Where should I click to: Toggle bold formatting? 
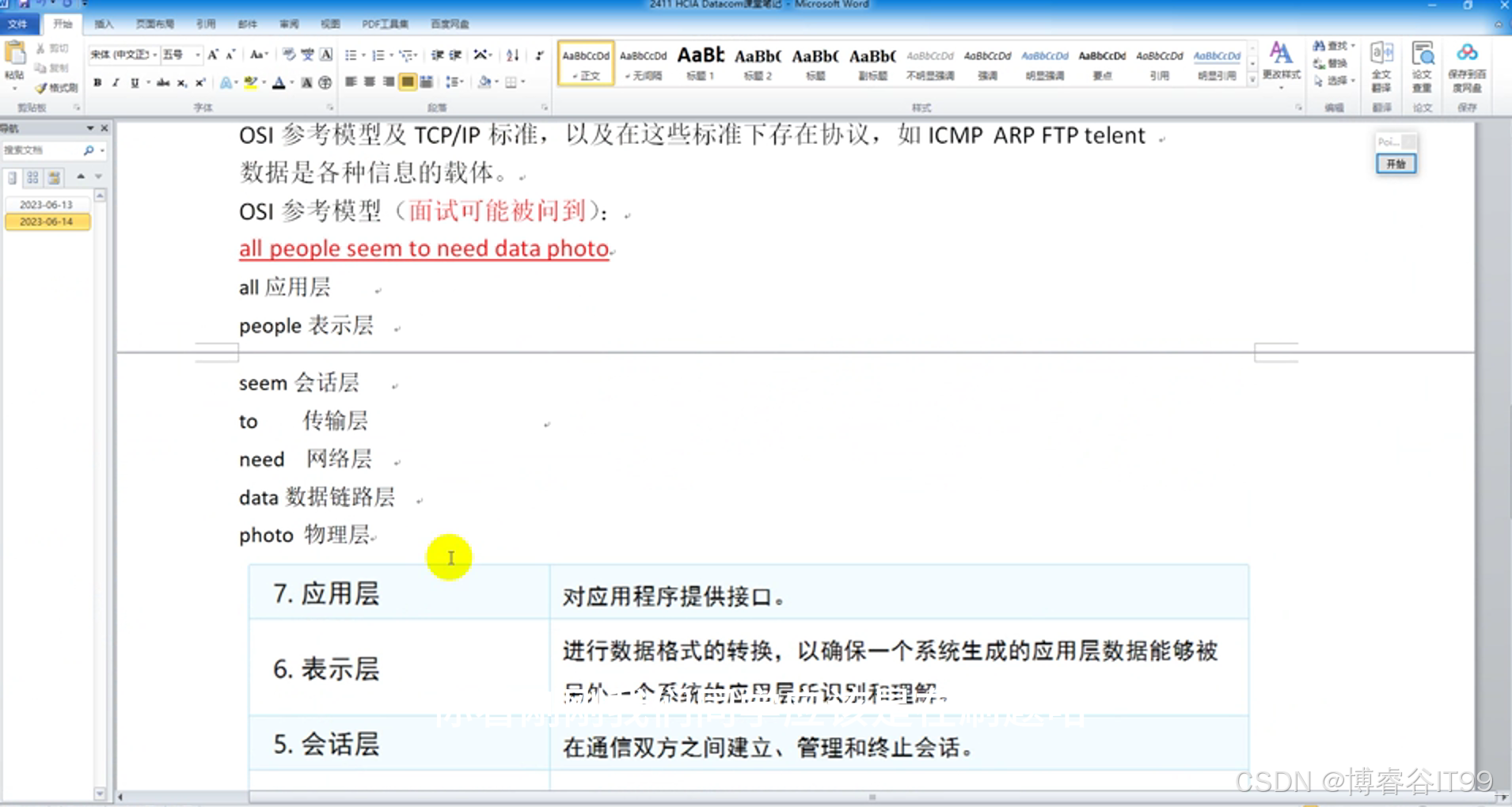pyautogui.click(x=97, y=81)
